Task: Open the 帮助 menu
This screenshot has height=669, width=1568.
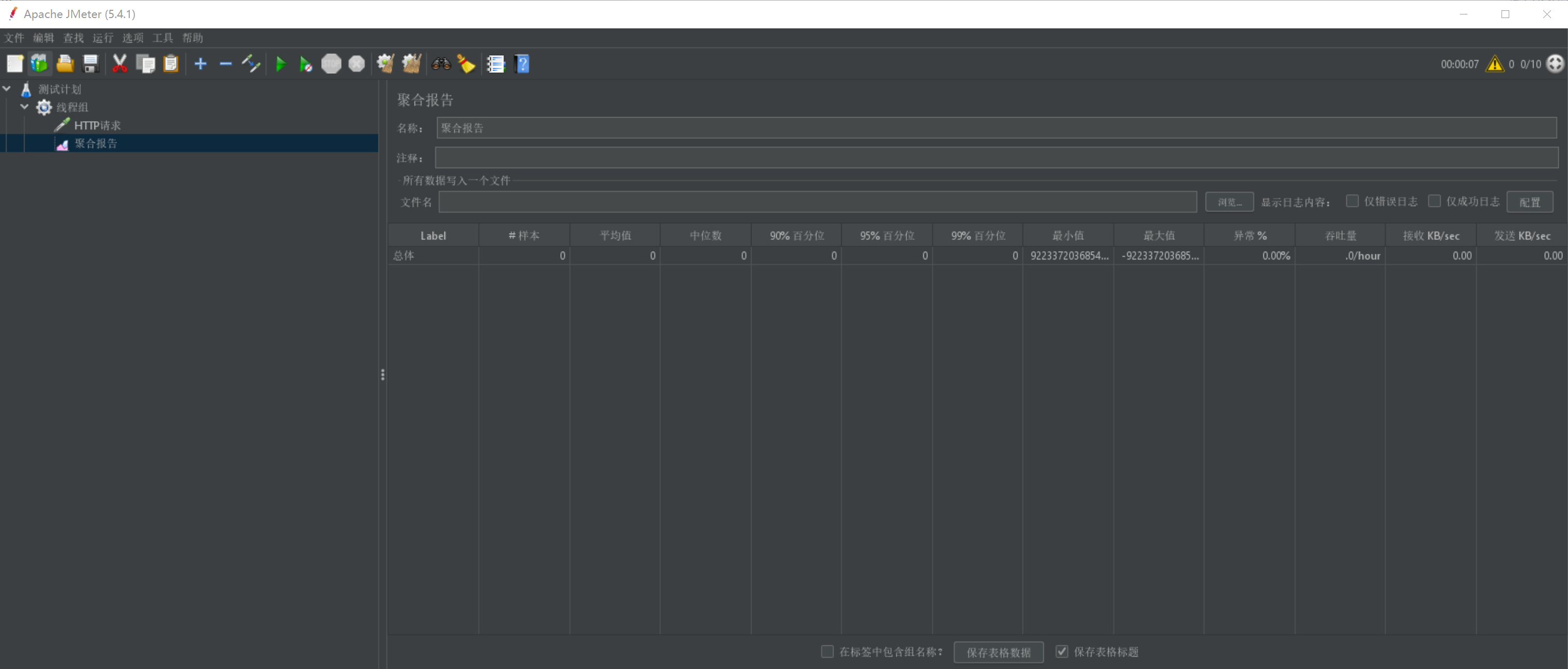Action: [192, 38]
